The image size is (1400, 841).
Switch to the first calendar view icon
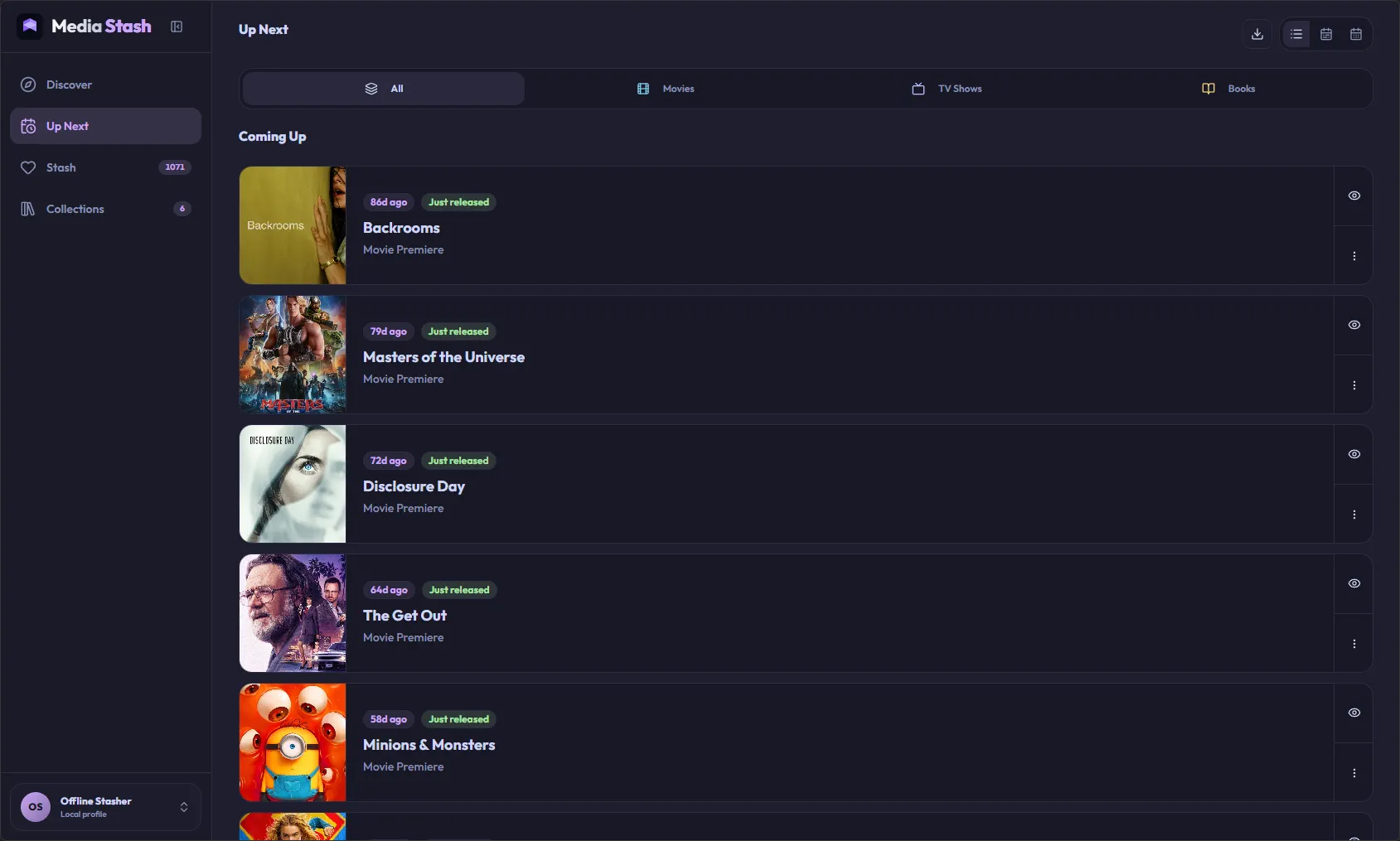1326,34
